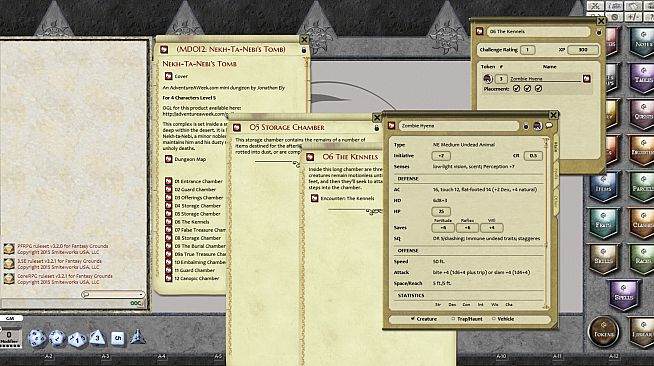Viewport: 654px width, 366px height.
Task: Open chat speaker dropdown above chat entry
Action: (x=113, y=294)
